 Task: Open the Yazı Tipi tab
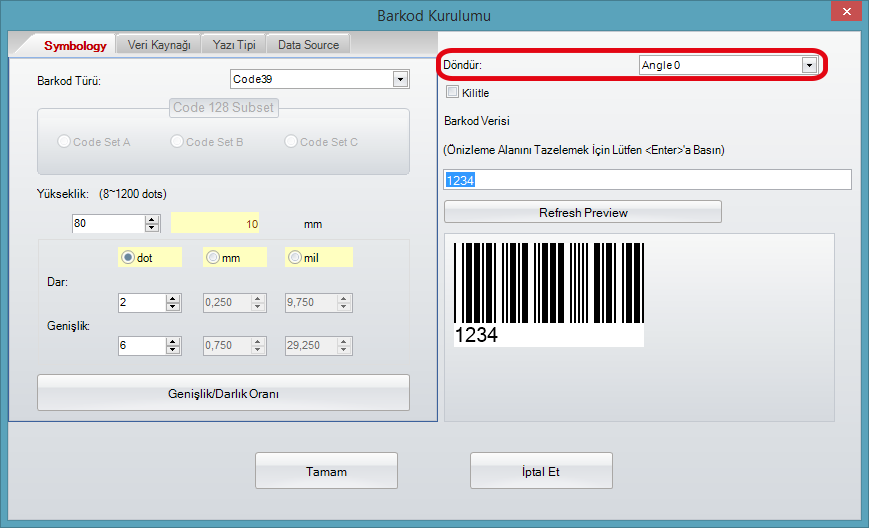(x=234, y=45)
